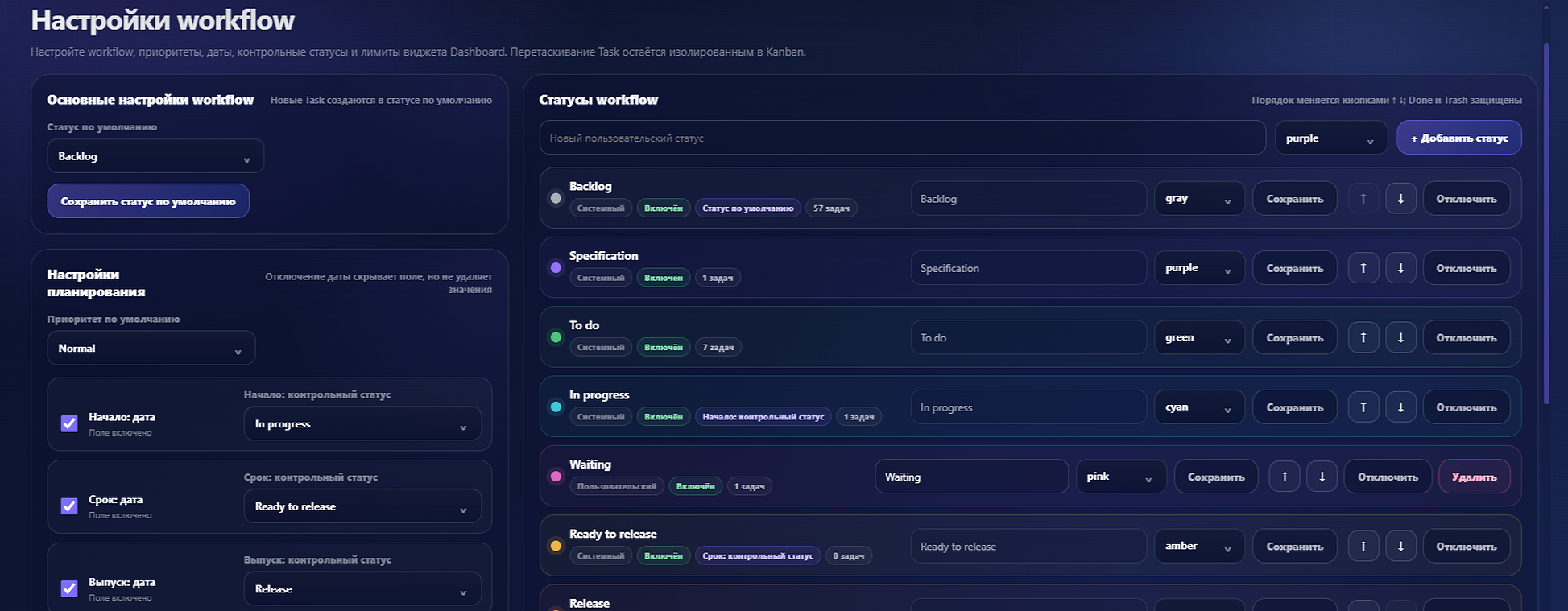Open new status color dropdown purple
This screenshot has width=1568, height=611.
(x=1331, y=138)
